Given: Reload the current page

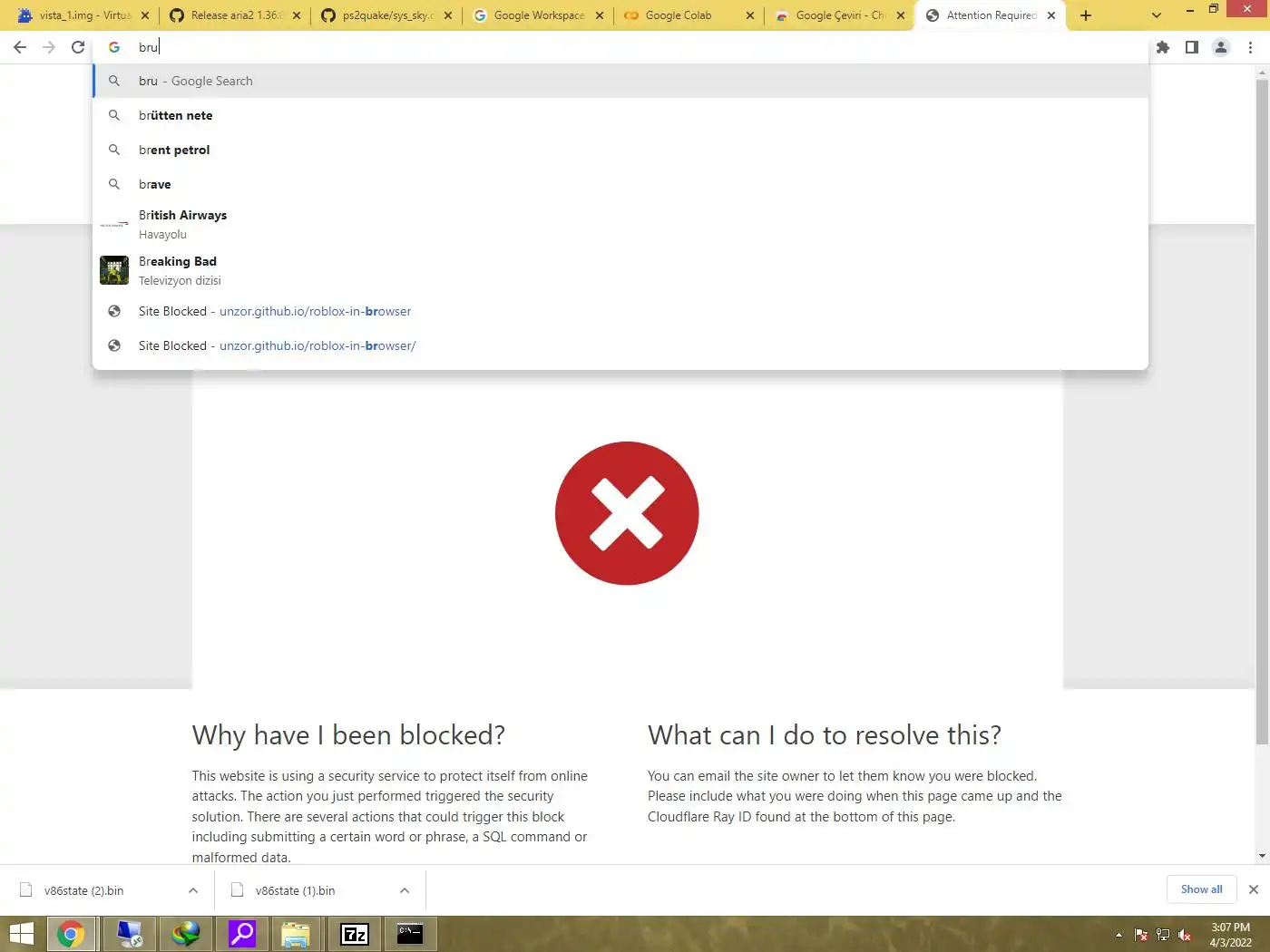Looking at the screenshot, I should coord(78,47).
